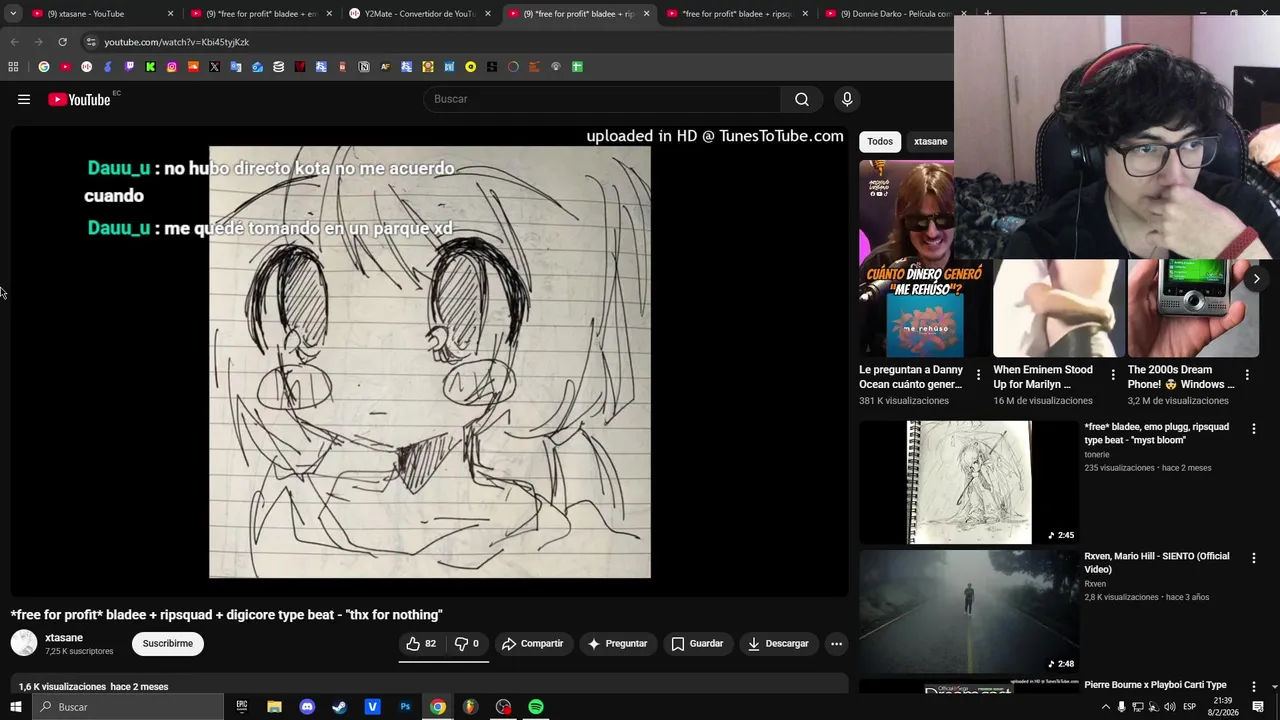Viewport: 1280px width, 720px height.
Task: Click the YouTube search input field
Action: click(x=602, y=99)
